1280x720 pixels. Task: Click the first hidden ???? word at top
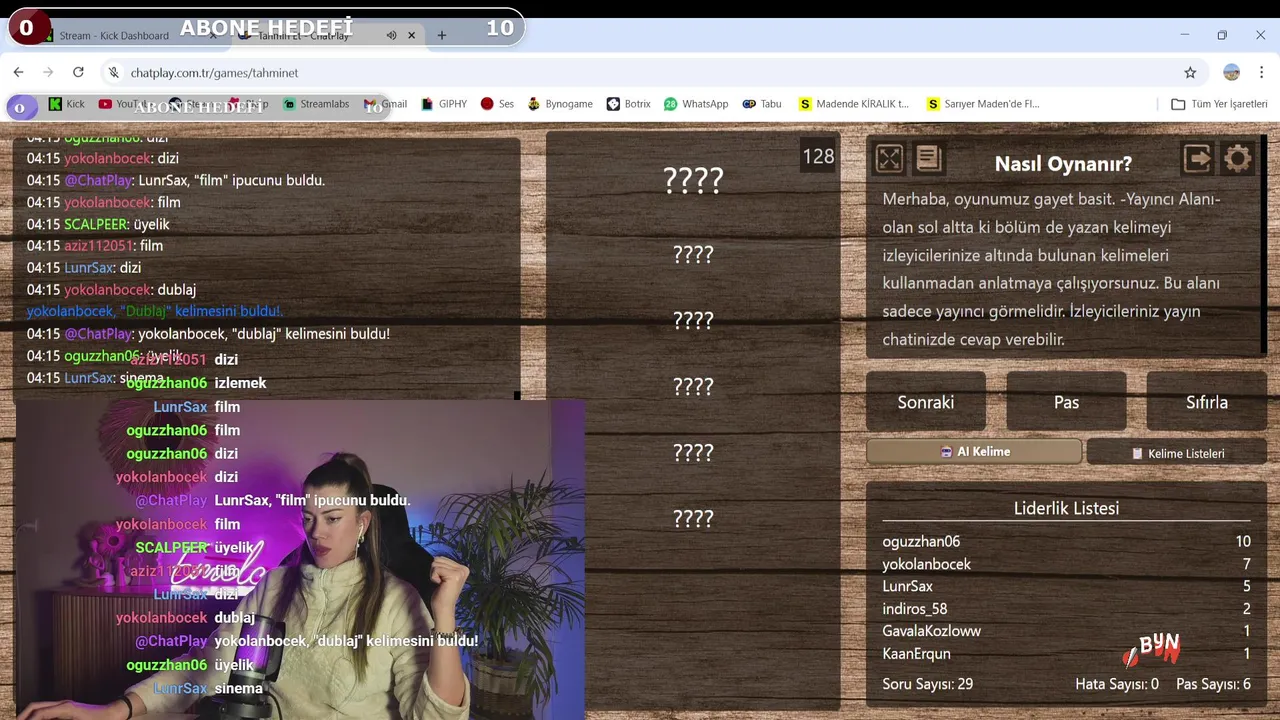click(693, 181)
